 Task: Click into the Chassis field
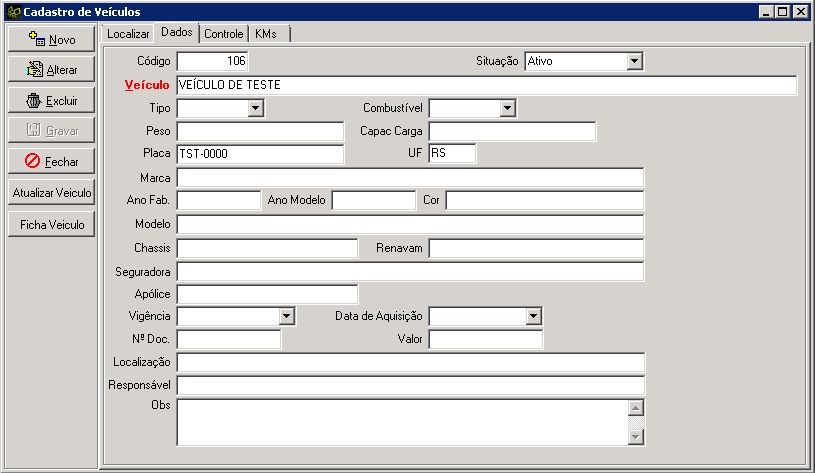pos(266,247)
